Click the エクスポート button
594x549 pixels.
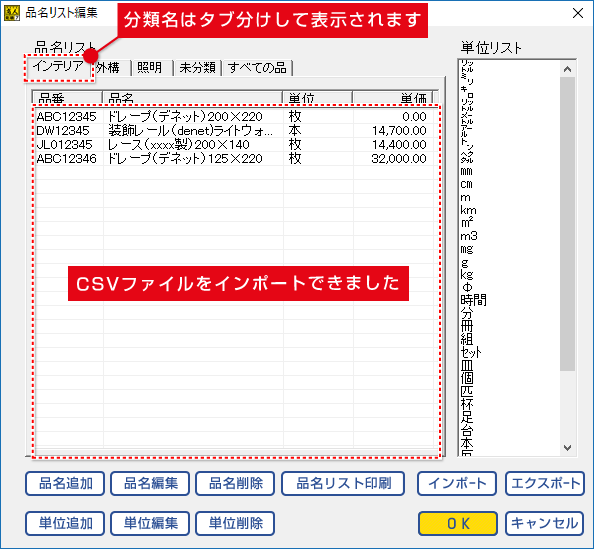545,483
